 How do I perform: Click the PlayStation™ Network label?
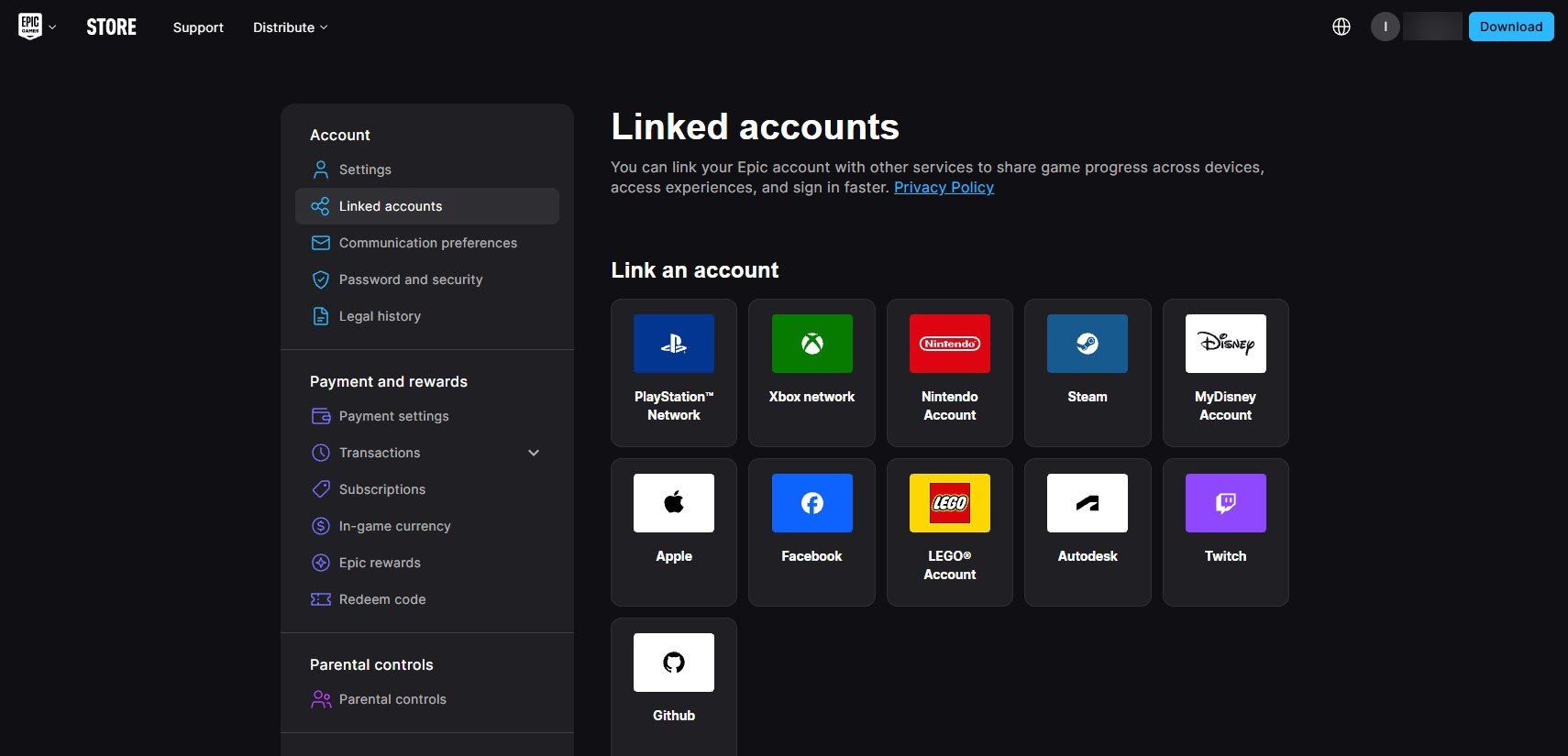tap(674, 406)
